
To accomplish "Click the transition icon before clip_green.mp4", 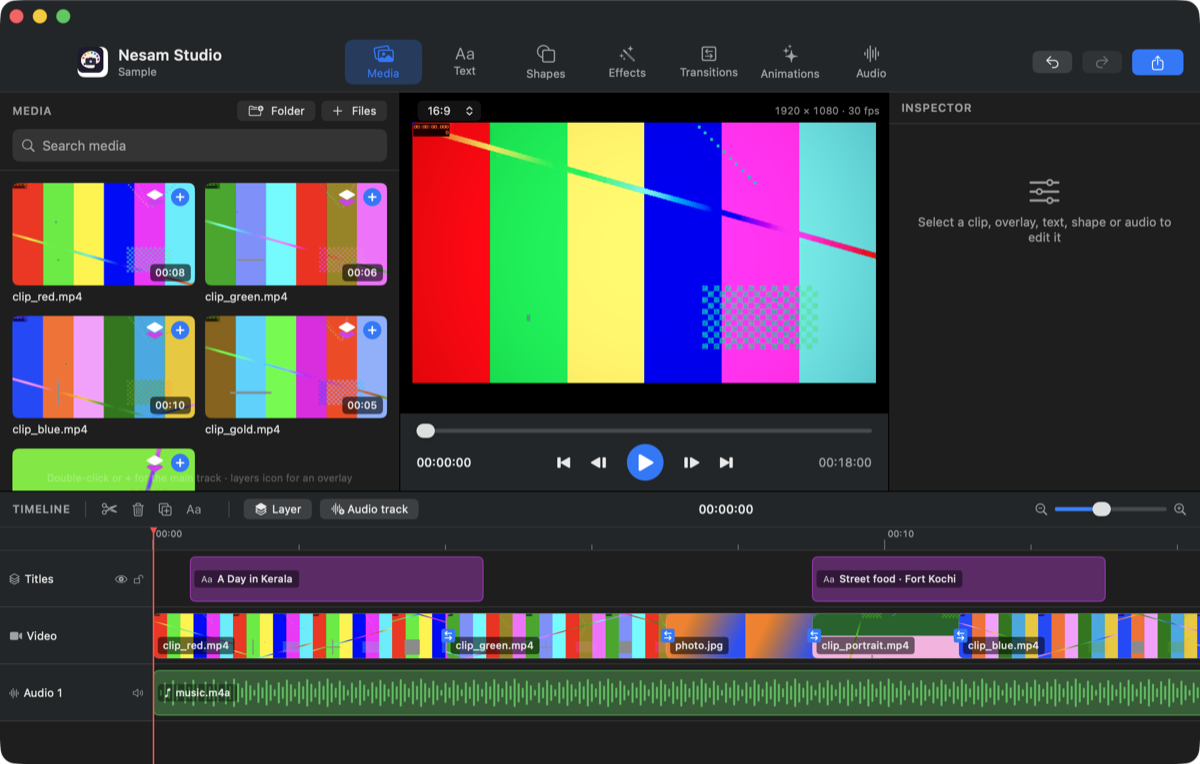I will (x=448, y=635).
